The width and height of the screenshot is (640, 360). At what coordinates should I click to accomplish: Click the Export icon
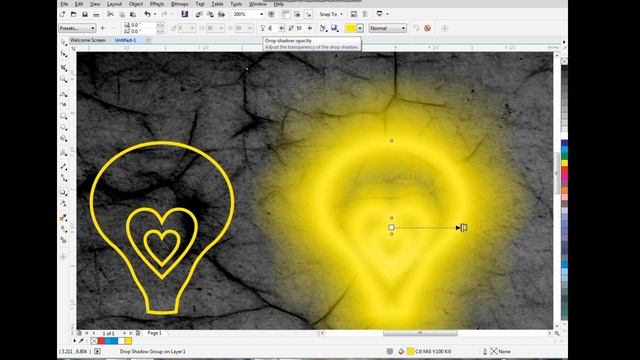click(211, 14)
